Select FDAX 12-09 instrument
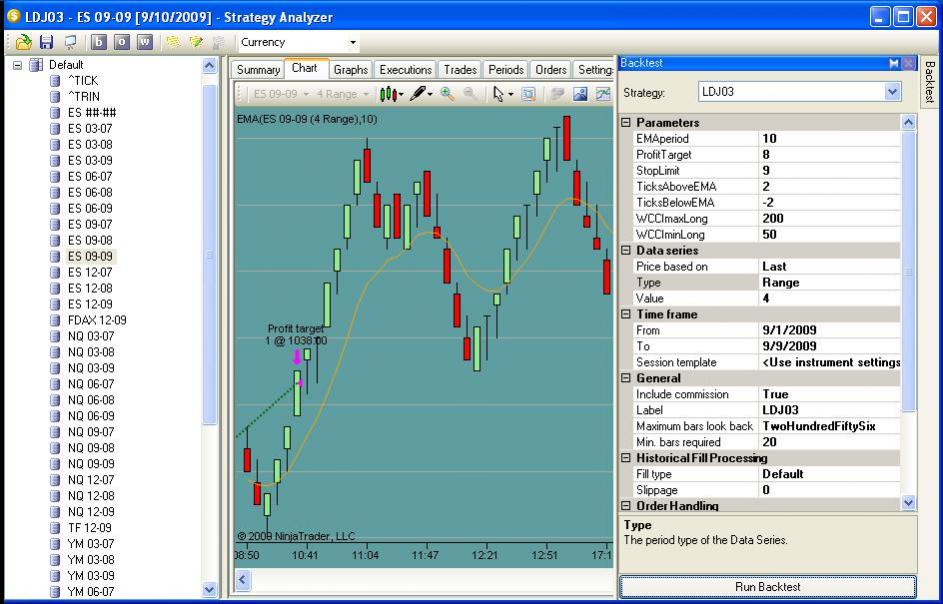 (97, 320)
